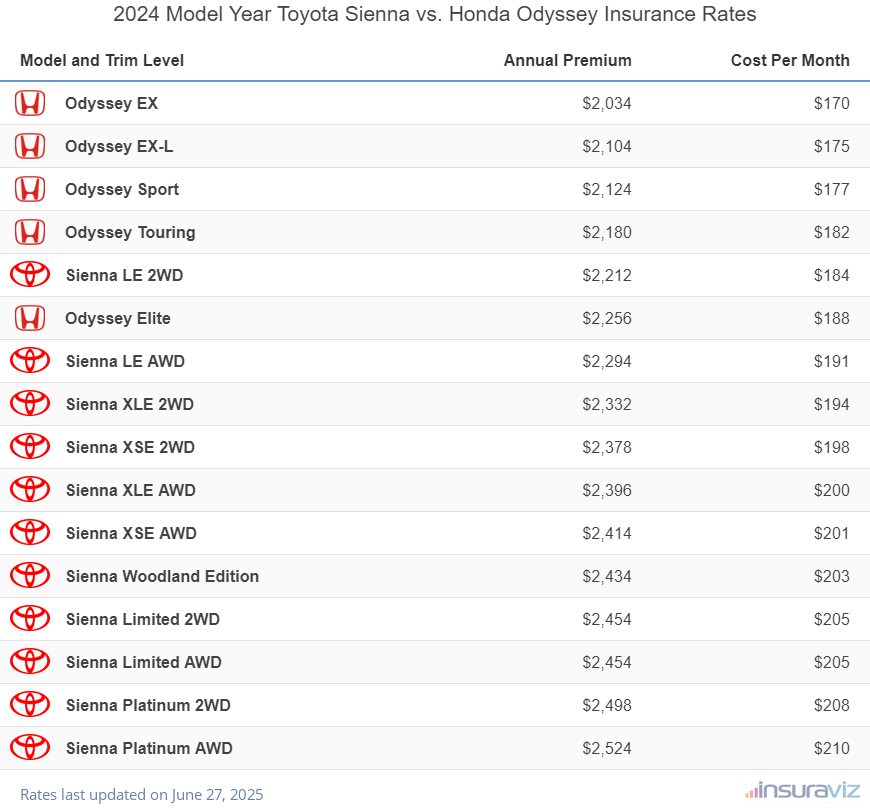Viewport: 870px width, 810px height.
Task: Click the $191 monthly cost value
Action: point(832,362)
